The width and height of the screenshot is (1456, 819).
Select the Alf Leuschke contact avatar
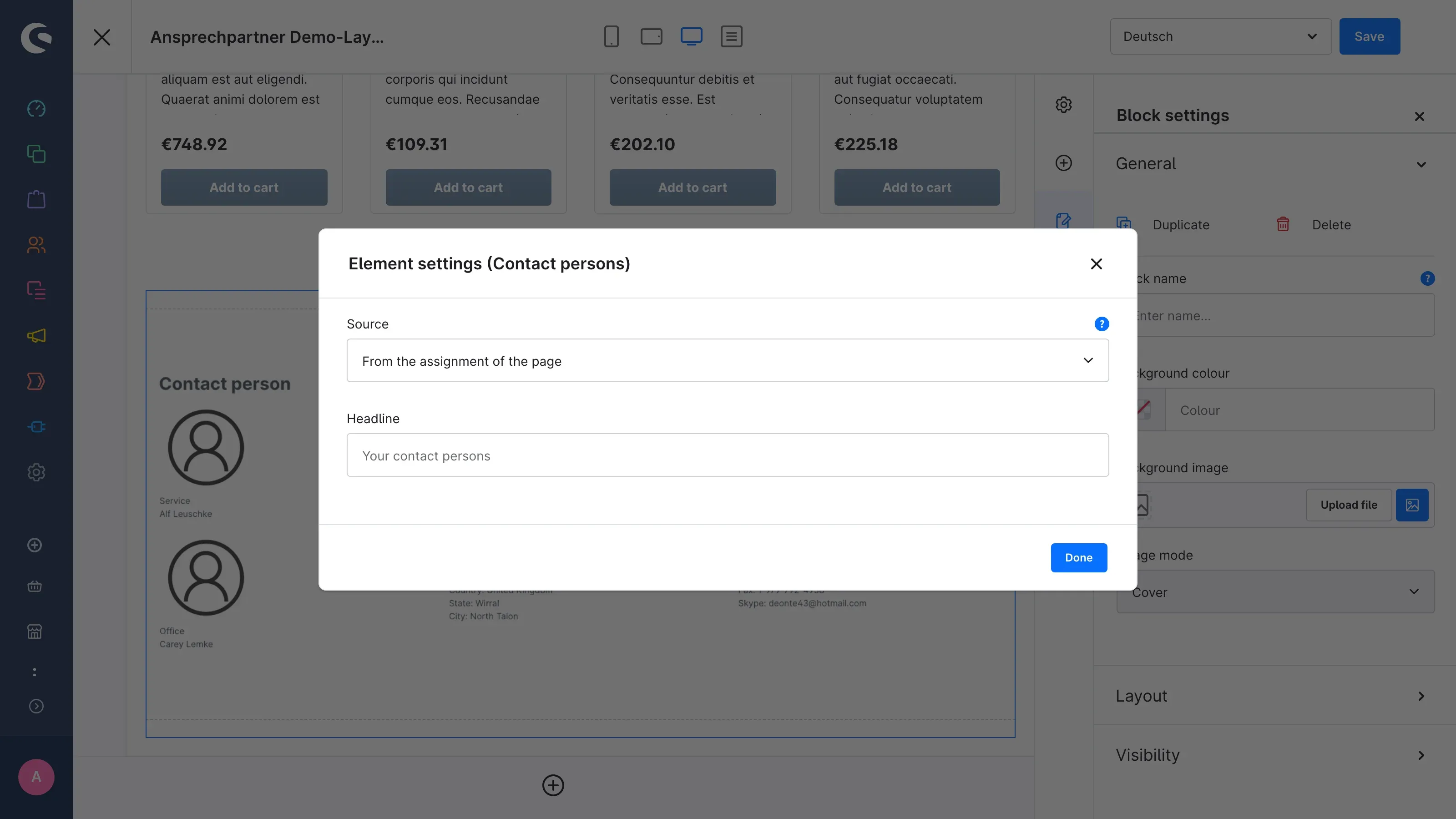(x=206, y=448)
